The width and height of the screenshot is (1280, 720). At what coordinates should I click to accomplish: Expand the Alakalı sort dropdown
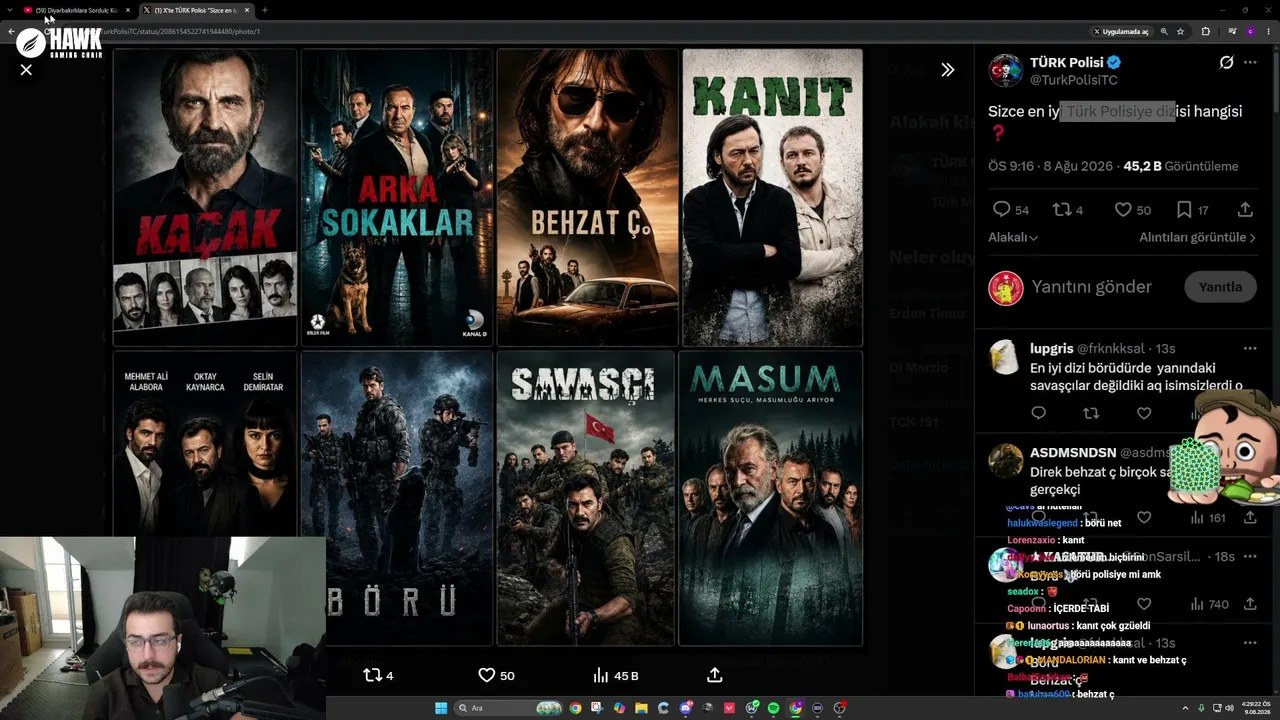point(1013,237)
